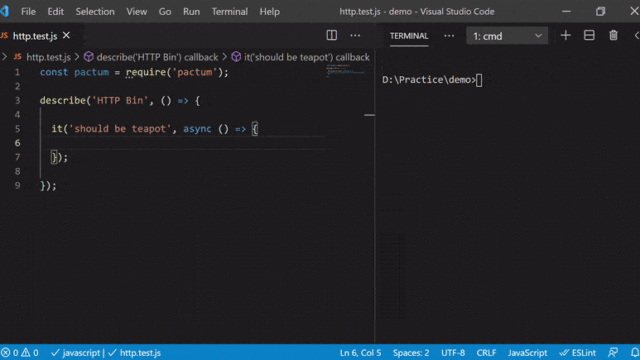Click 'should be teapot' string on line 5

[120, 129]
